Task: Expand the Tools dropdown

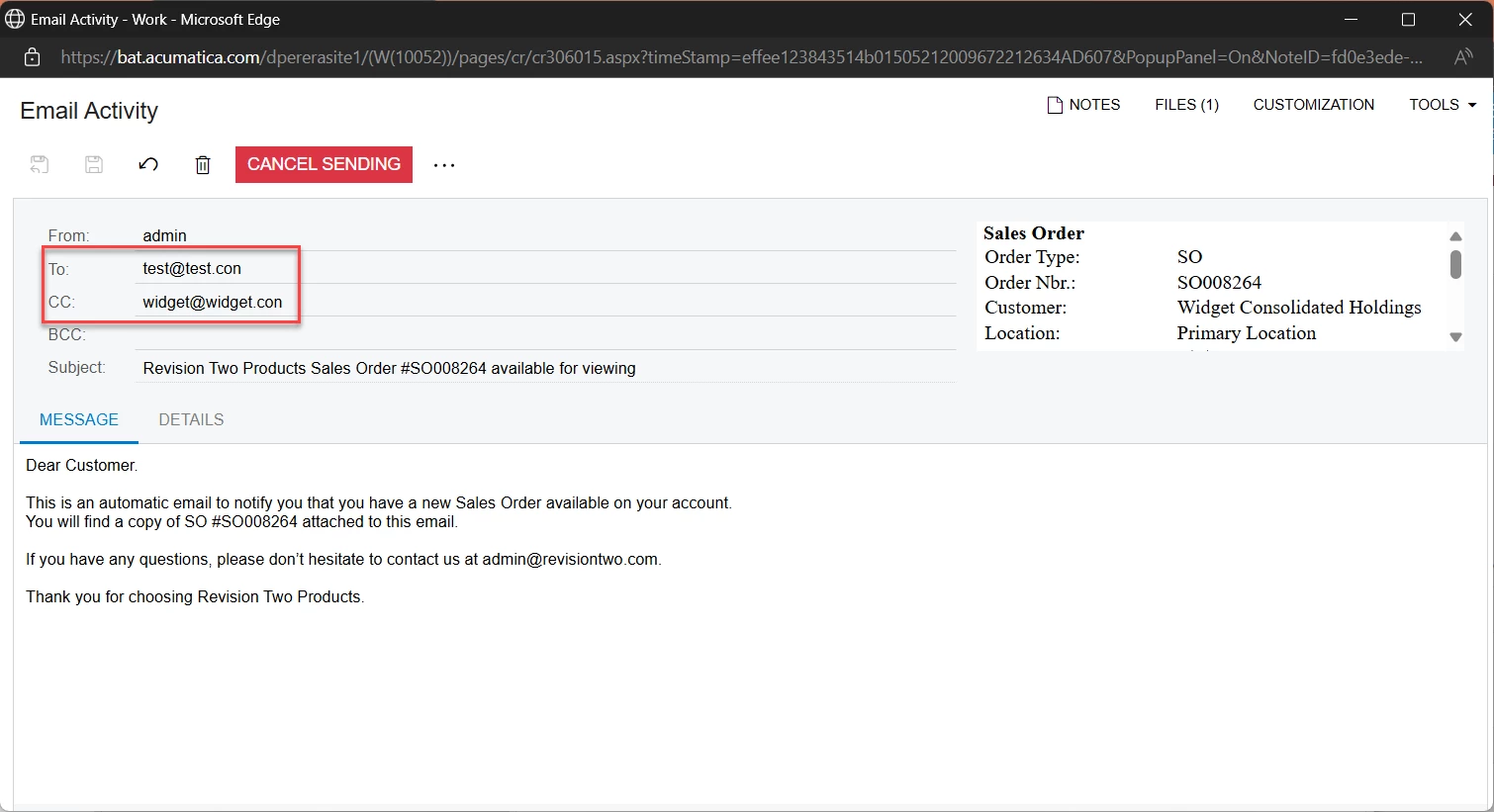Action: tap(1443, 105)
